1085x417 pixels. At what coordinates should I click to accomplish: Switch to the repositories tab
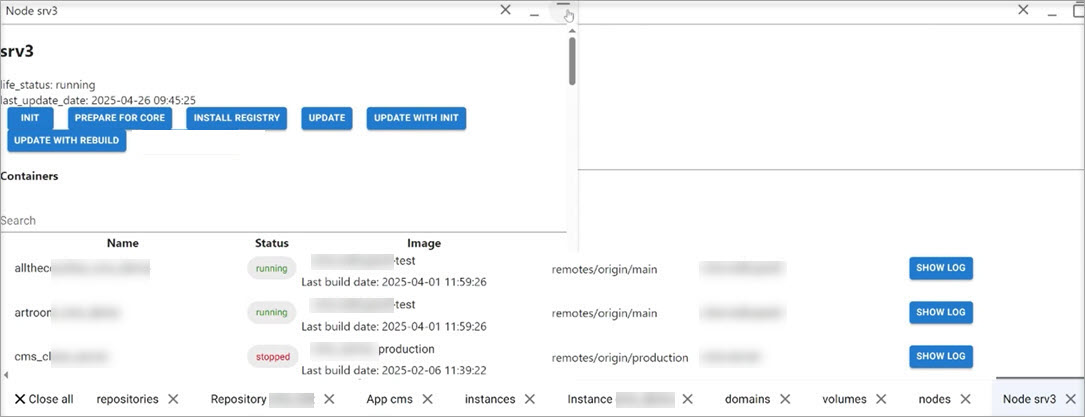pos(127,399)
